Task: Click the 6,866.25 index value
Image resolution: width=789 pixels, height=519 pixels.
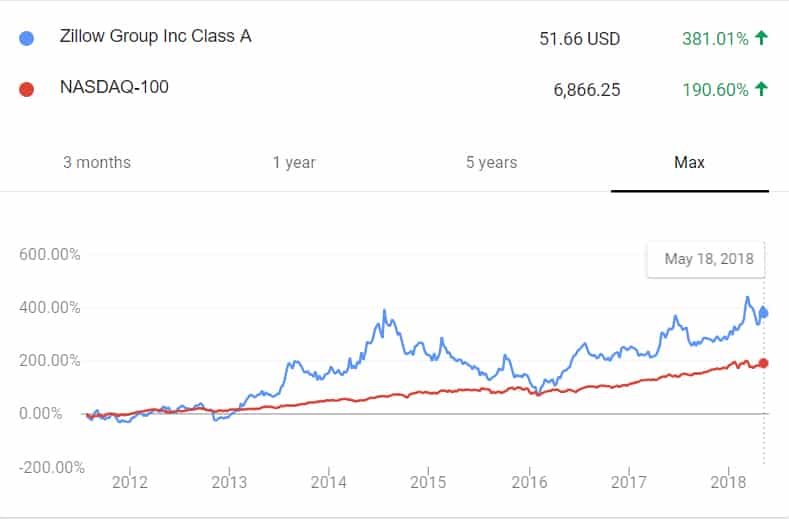Action: pyautogui.click(x=587, y=90)
